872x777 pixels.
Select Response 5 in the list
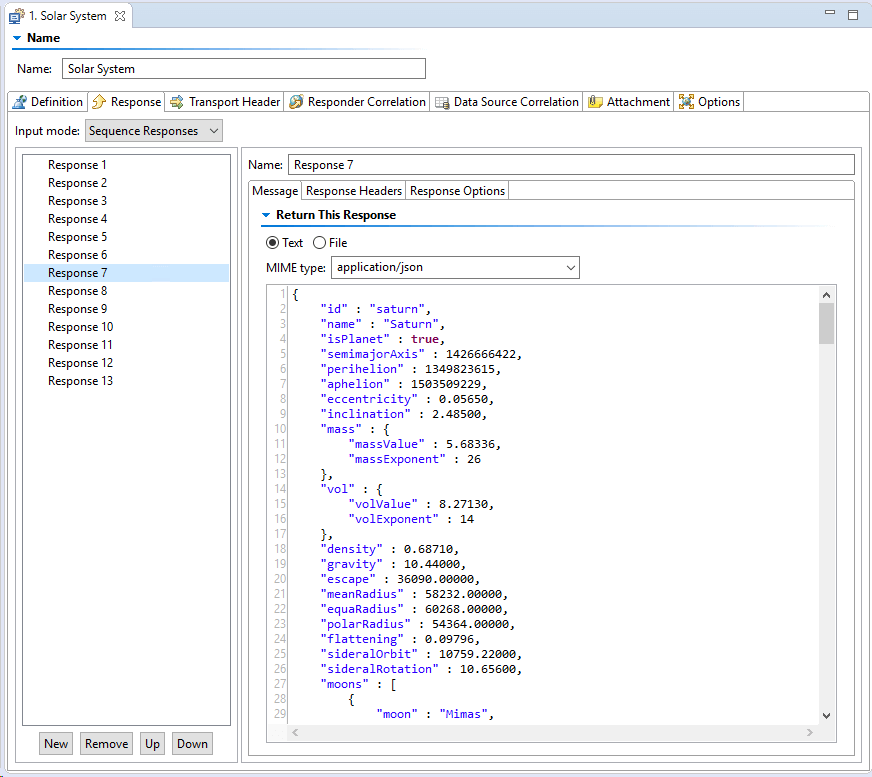[x=126, y=237]
